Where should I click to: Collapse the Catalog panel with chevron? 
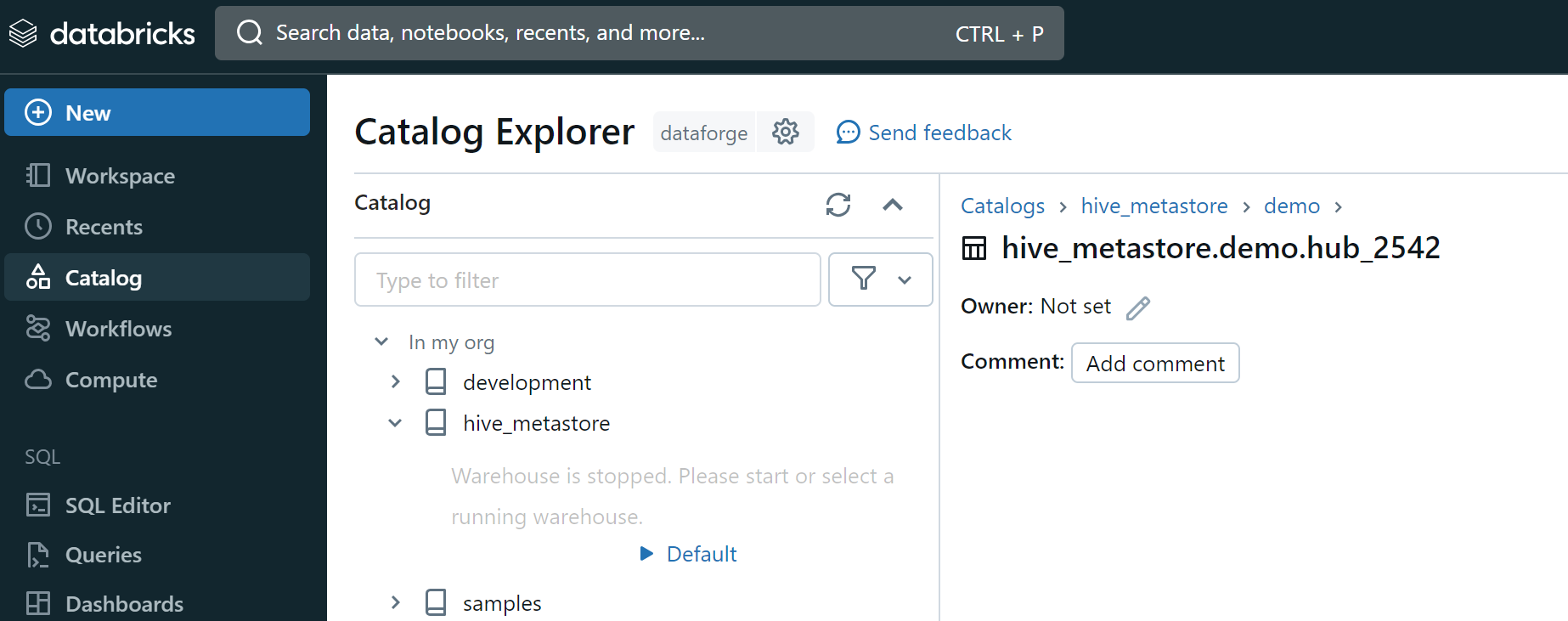tap(893, 205)
